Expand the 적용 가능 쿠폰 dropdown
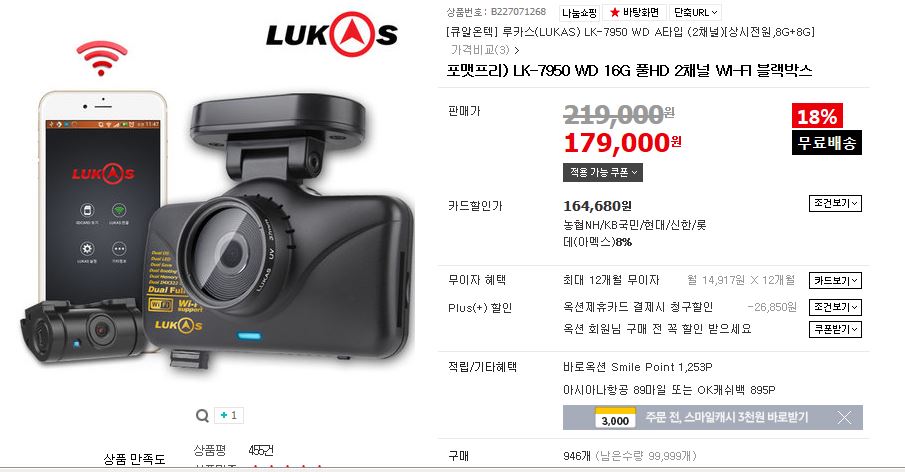Image resolution: width=905 pixels, height=472 pixels. [603, 173]
